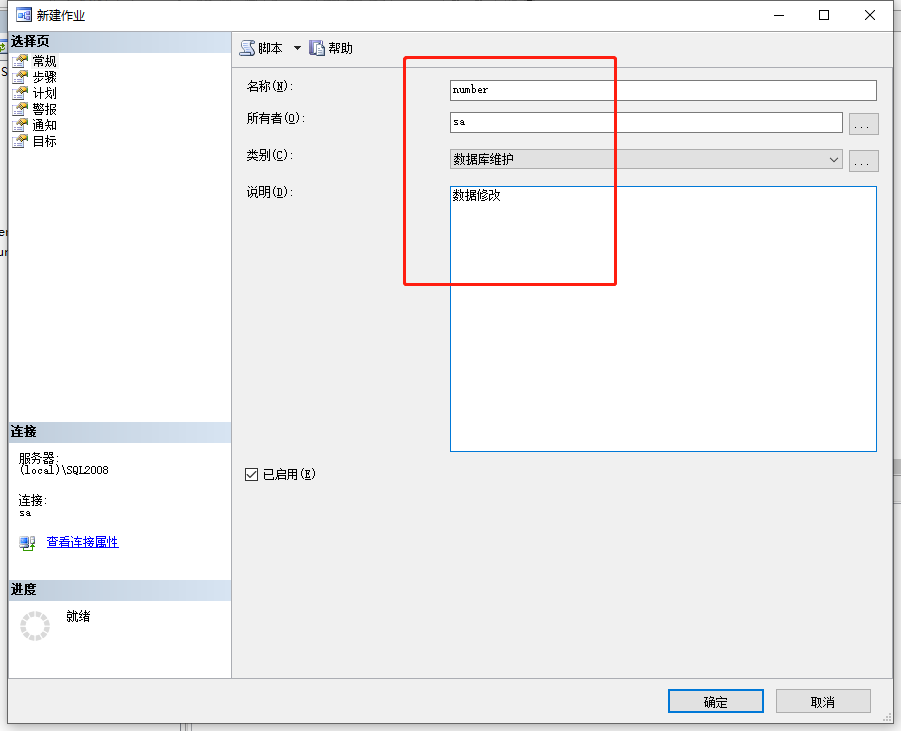Open the 脚本 dropdown arrow
The image size is (901, 731).
pyautogui.click(x=297, y=47)
